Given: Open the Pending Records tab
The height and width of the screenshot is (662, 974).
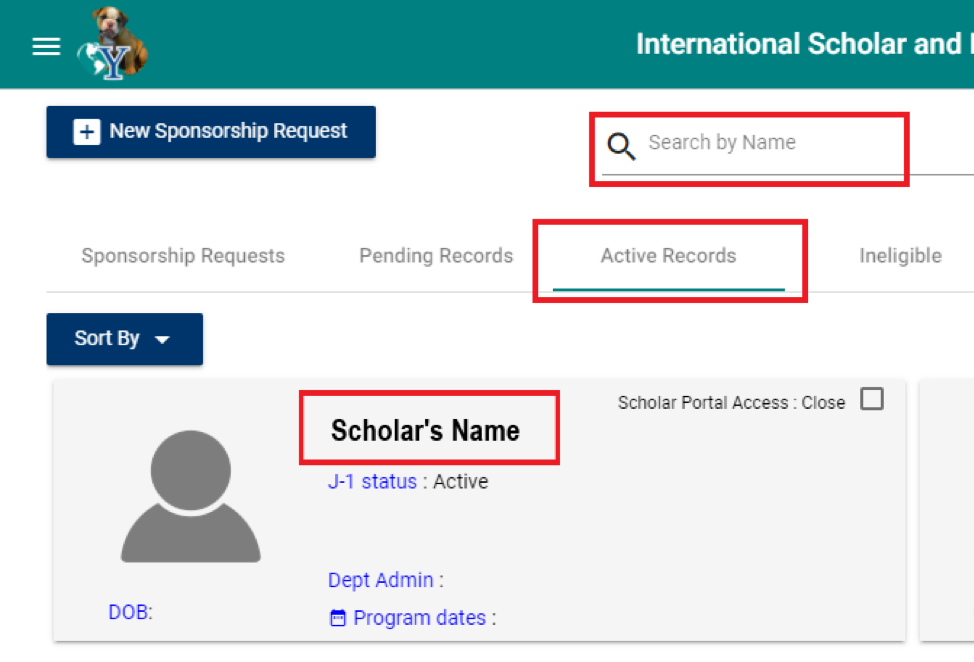Looking at the screenshot, I should 436,256.
